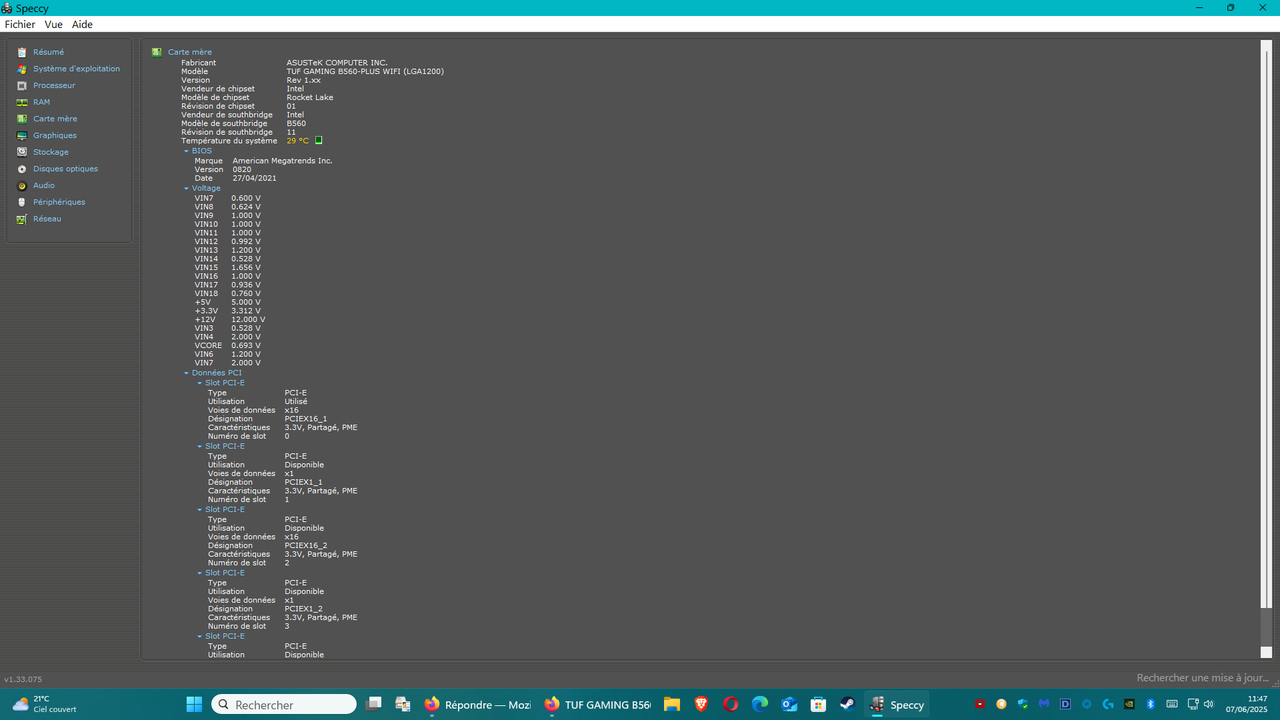This screenshot has width=1280, height=720.
Task: Click the scrollbar down arrow
Action: [x=1266, y=652]
